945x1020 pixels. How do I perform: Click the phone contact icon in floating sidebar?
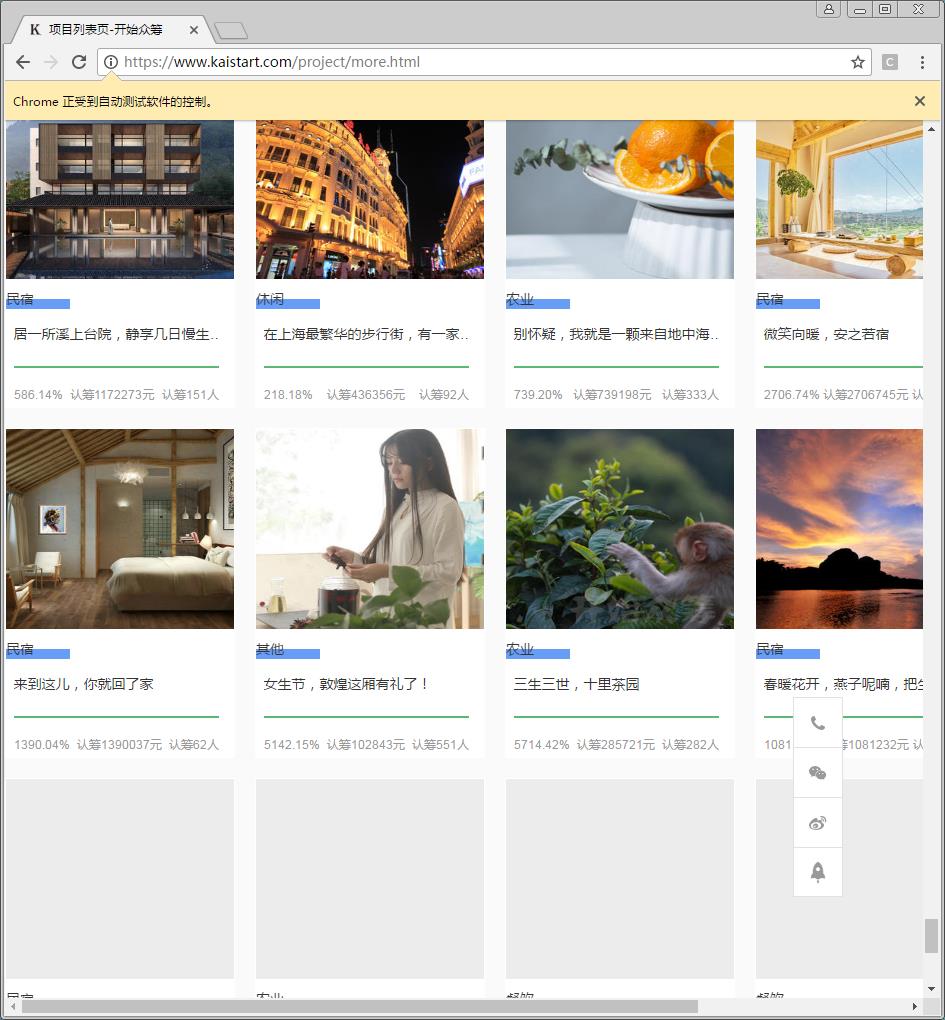(x=818, y=723)
